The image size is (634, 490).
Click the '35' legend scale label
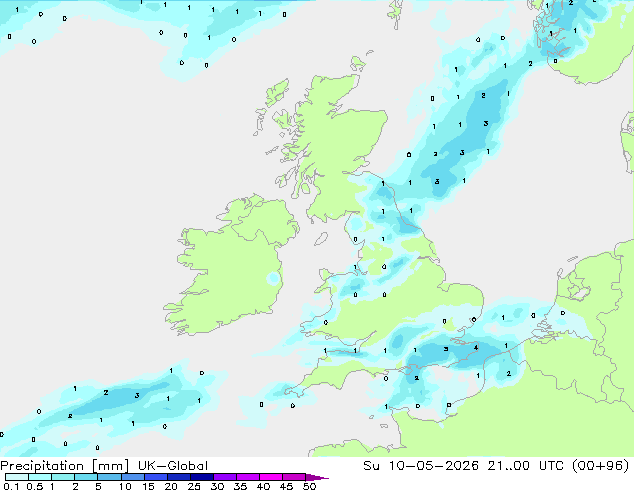click(x=240, y=486)
